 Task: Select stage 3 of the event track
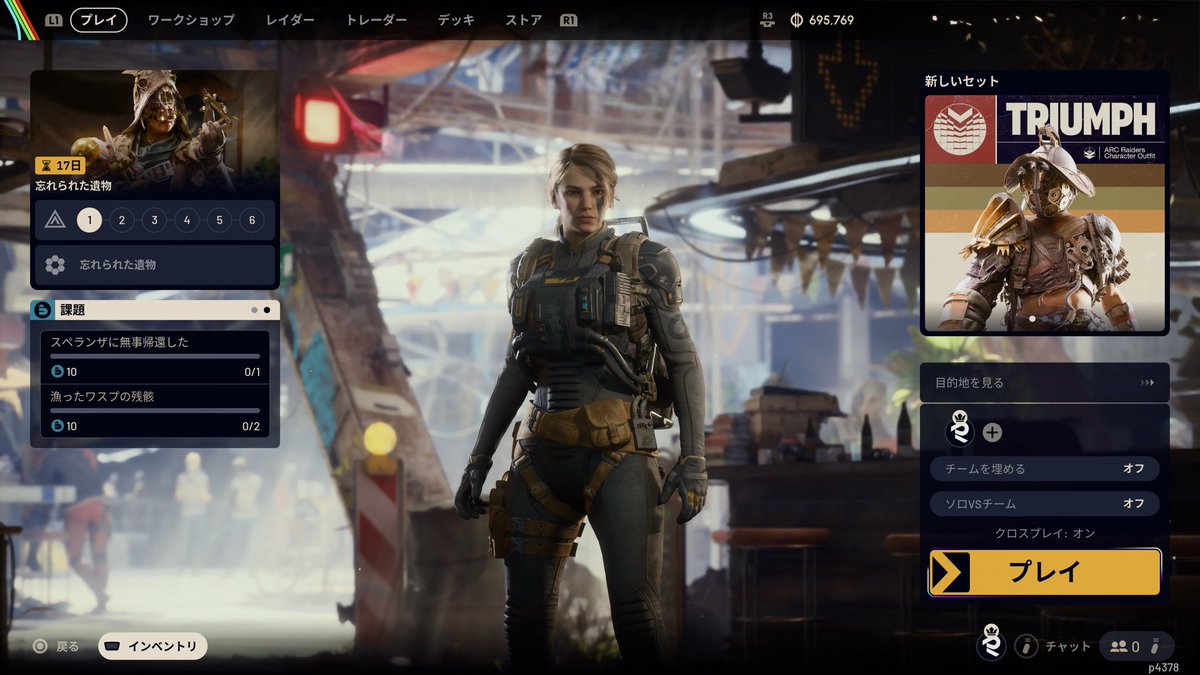point(154,220)
